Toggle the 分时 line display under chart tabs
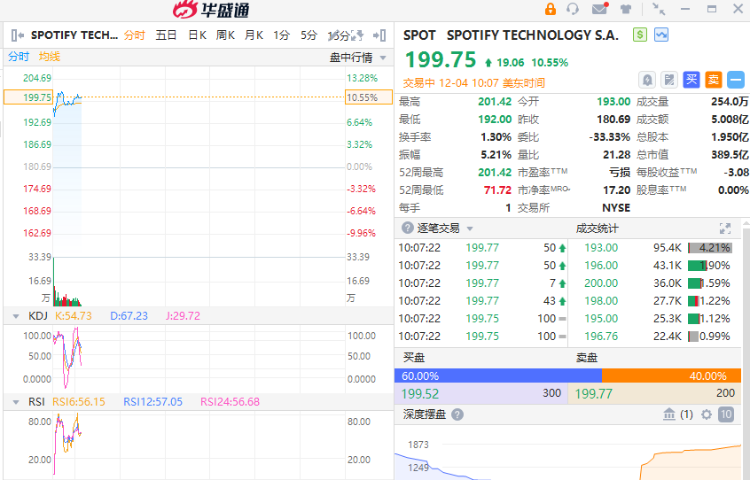Viewport: 750px width, 480px height. click(19, 57)
